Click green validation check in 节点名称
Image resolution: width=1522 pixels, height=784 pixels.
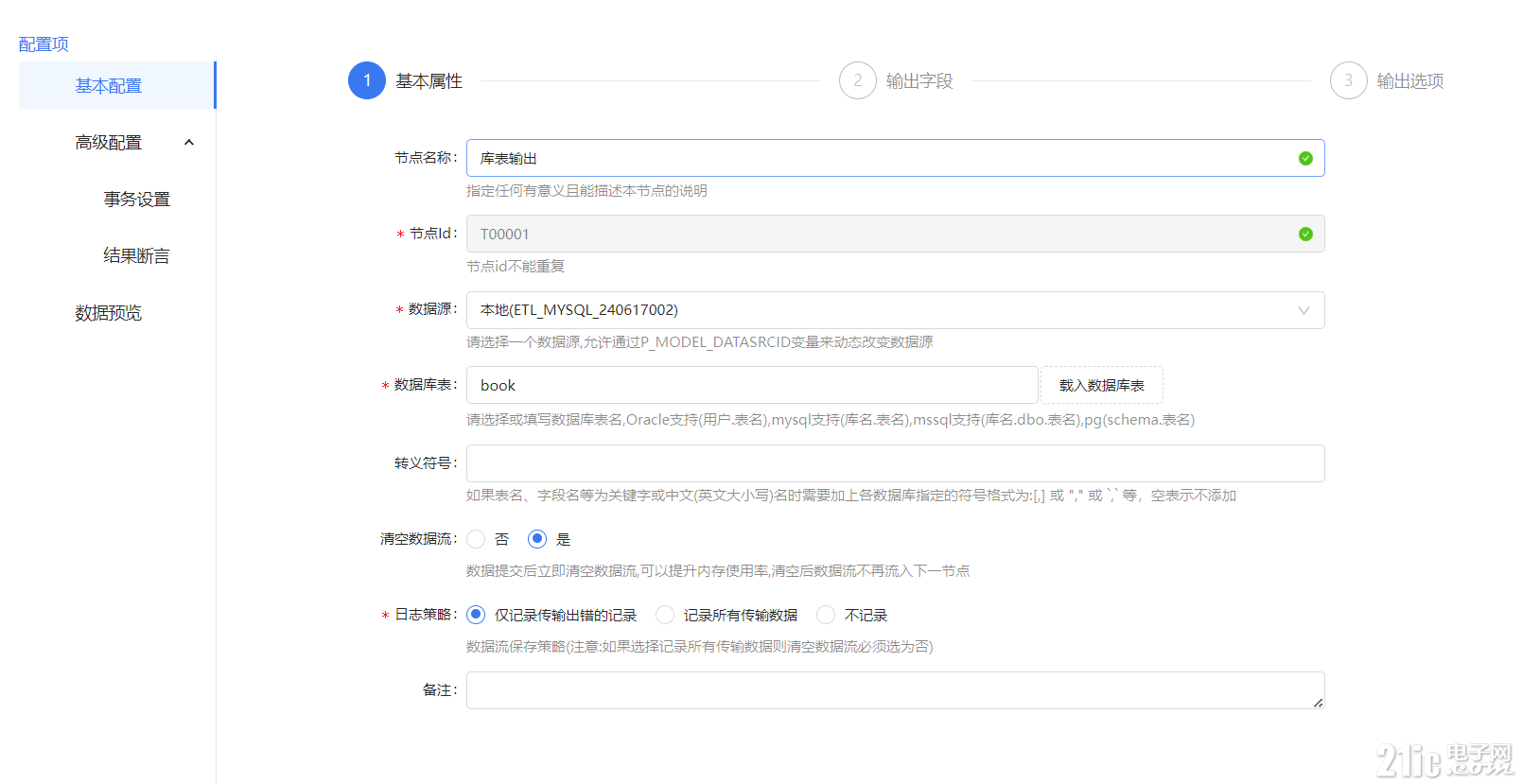point(1305,158)
